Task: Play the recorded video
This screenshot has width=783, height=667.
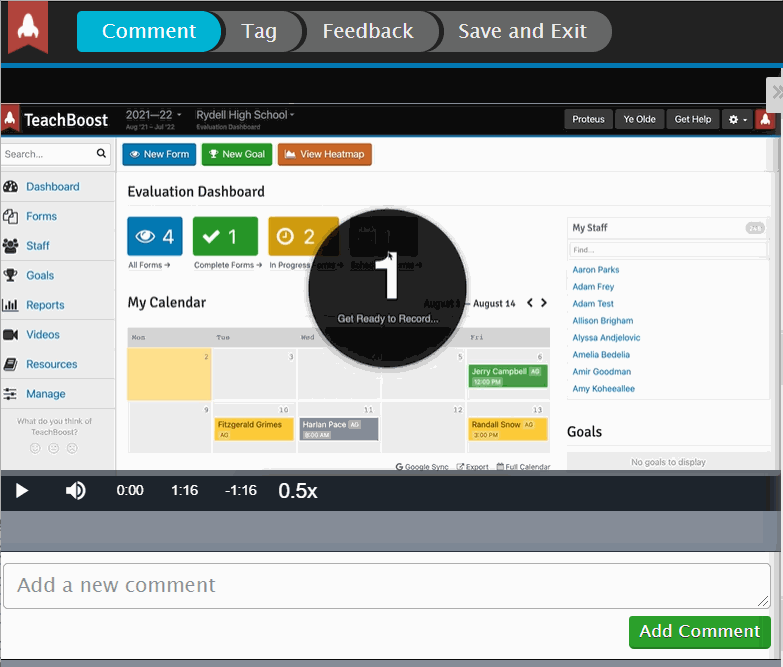Action: click(21, 491)
